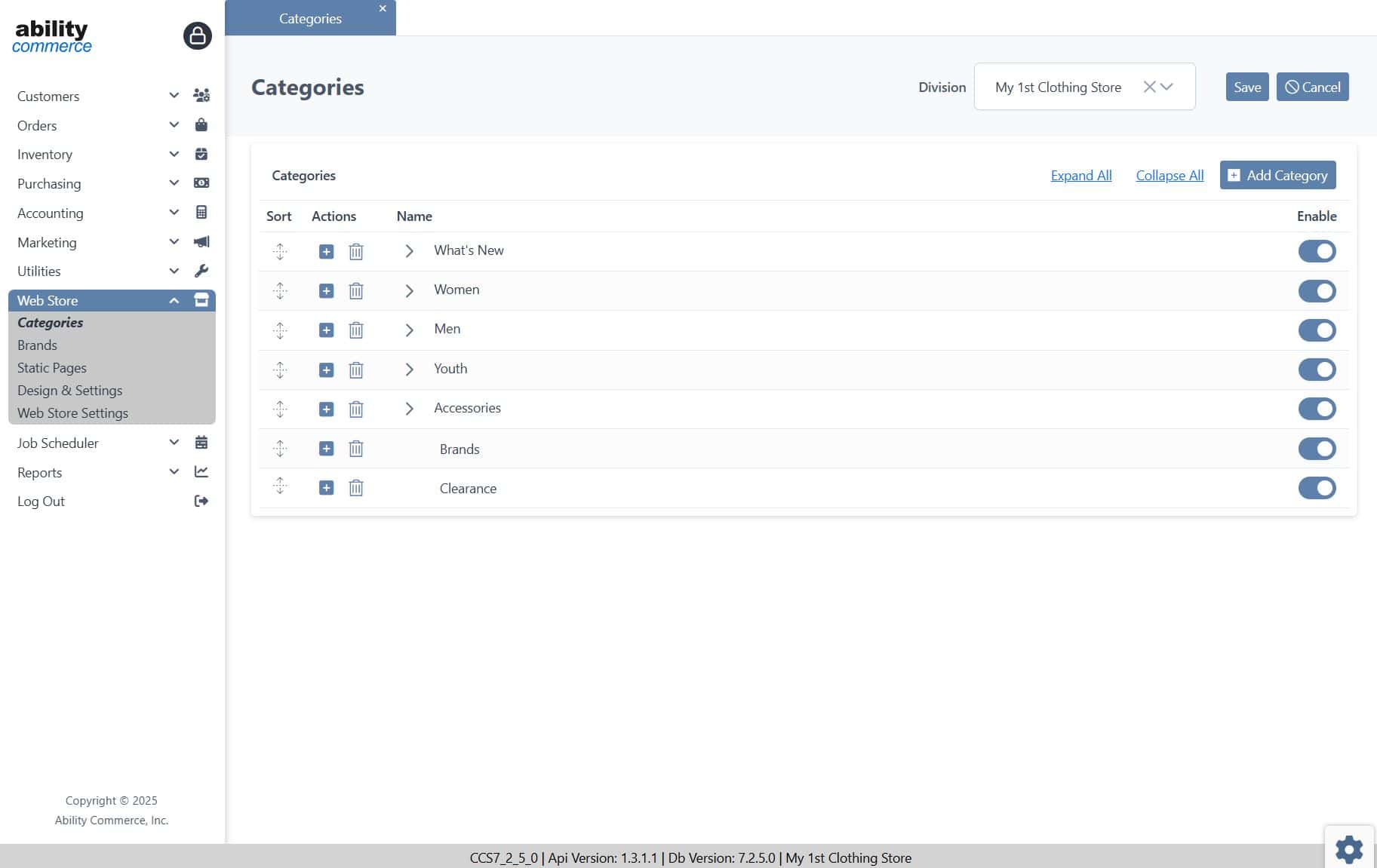Disable the Accessories enable switch

pos(1317,409)
